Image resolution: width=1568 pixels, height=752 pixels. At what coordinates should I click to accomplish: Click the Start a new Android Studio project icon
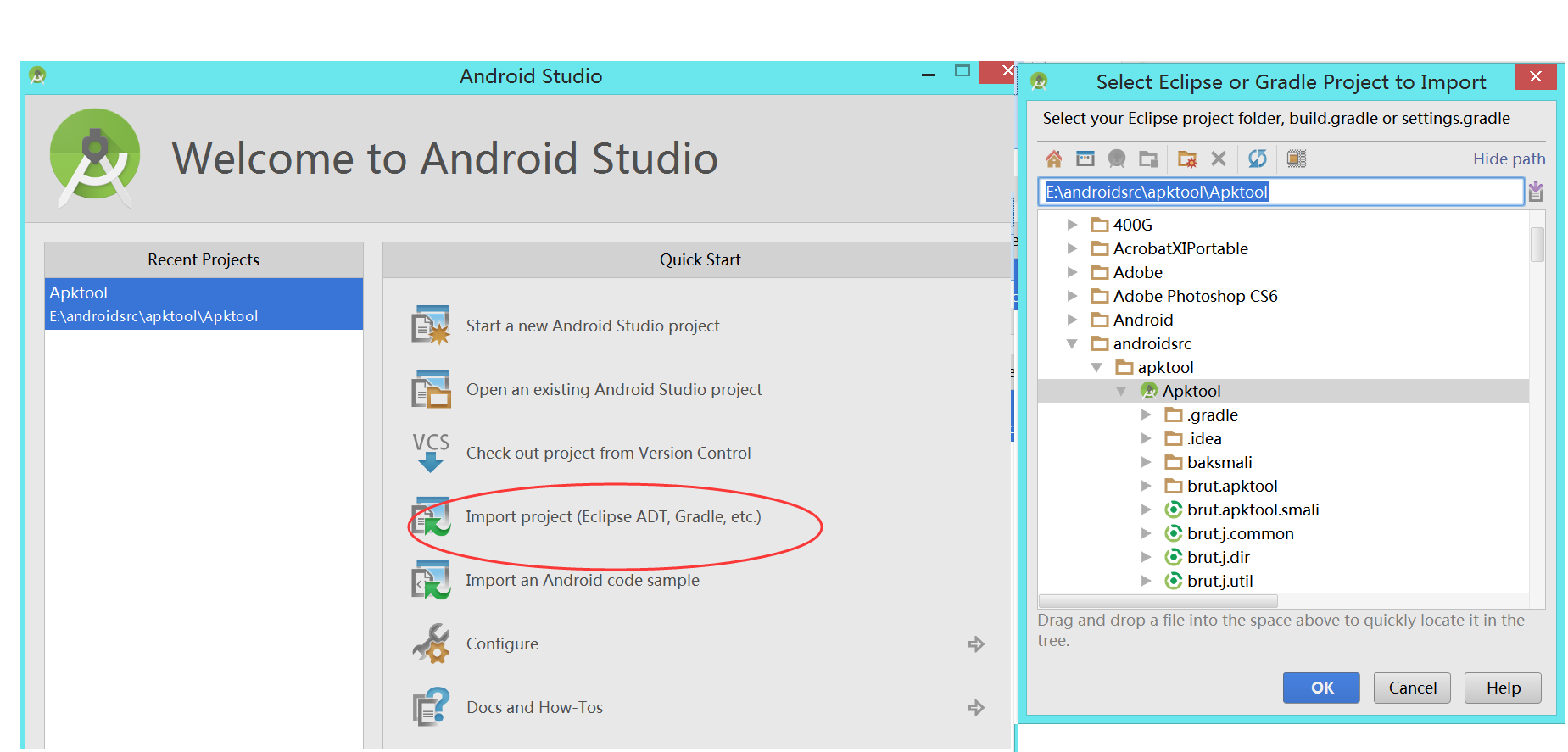(x=431, y=326)
